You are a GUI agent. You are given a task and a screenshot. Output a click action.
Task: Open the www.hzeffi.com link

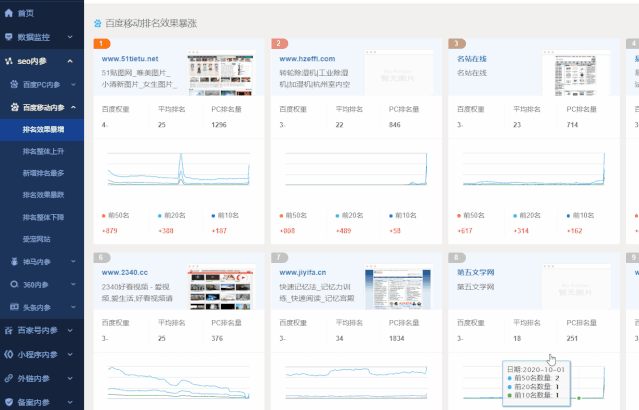click(307, 59)
